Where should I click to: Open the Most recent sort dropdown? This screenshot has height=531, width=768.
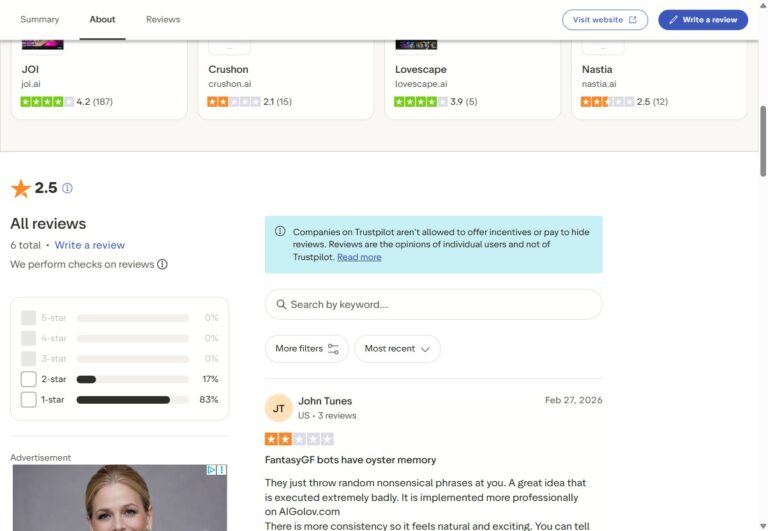point(397,349)
